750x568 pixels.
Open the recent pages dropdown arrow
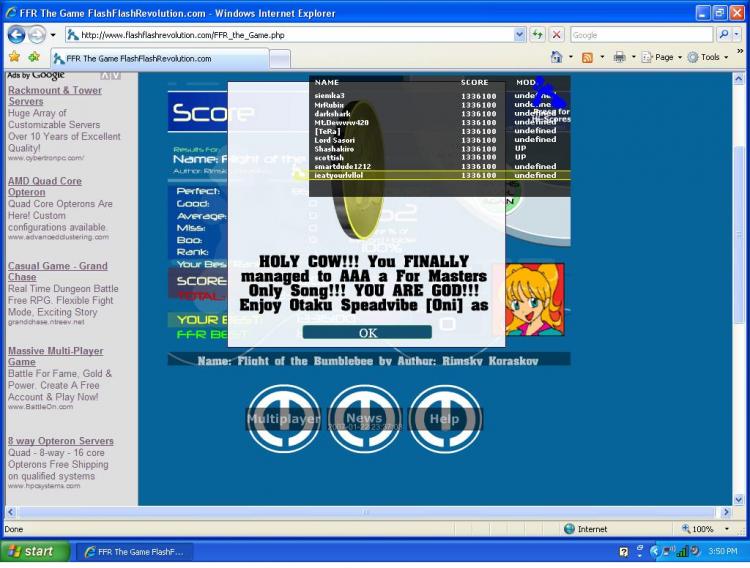(53, 35)
